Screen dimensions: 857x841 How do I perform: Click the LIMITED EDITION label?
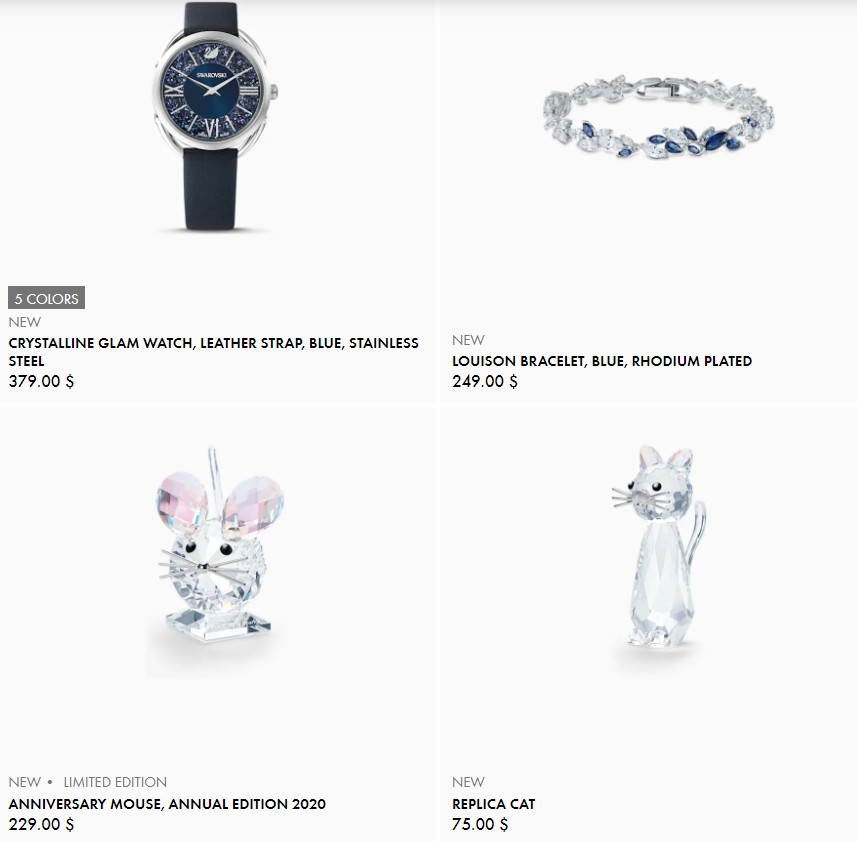pyautogui.click(x=115, y=782)
